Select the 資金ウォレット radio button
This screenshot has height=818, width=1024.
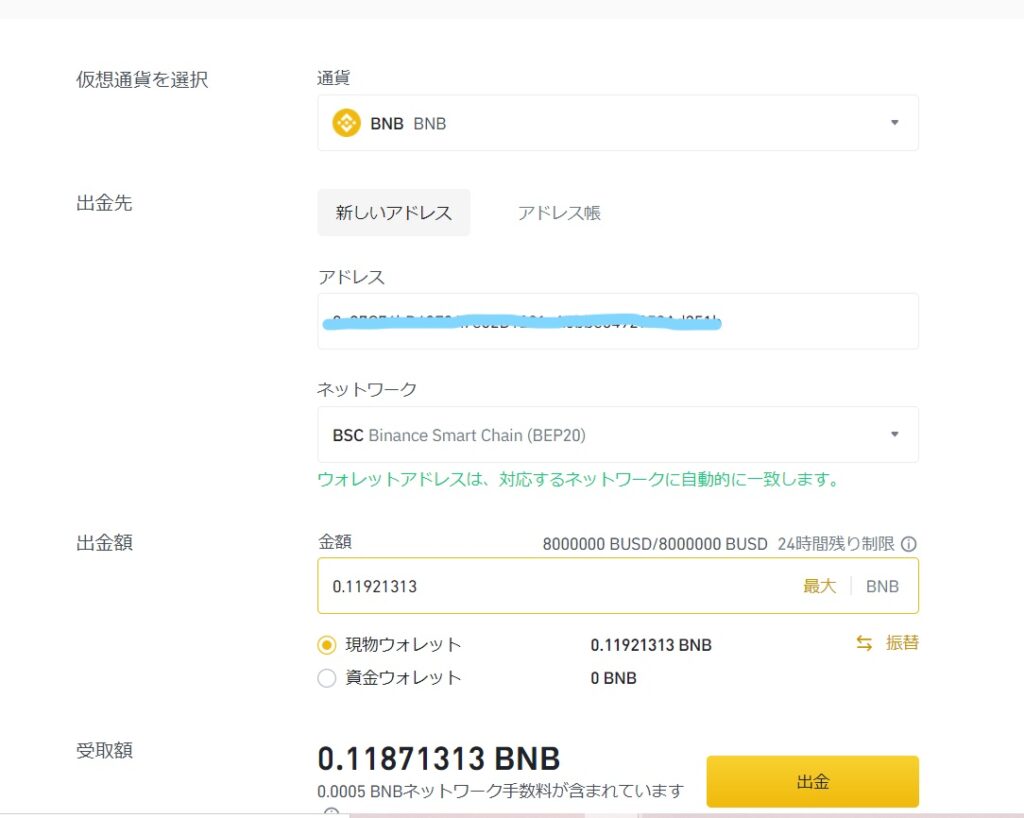click(327, 678)
